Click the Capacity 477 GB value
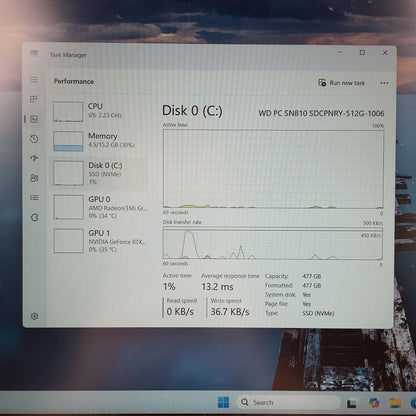 [x=312, y=276]
